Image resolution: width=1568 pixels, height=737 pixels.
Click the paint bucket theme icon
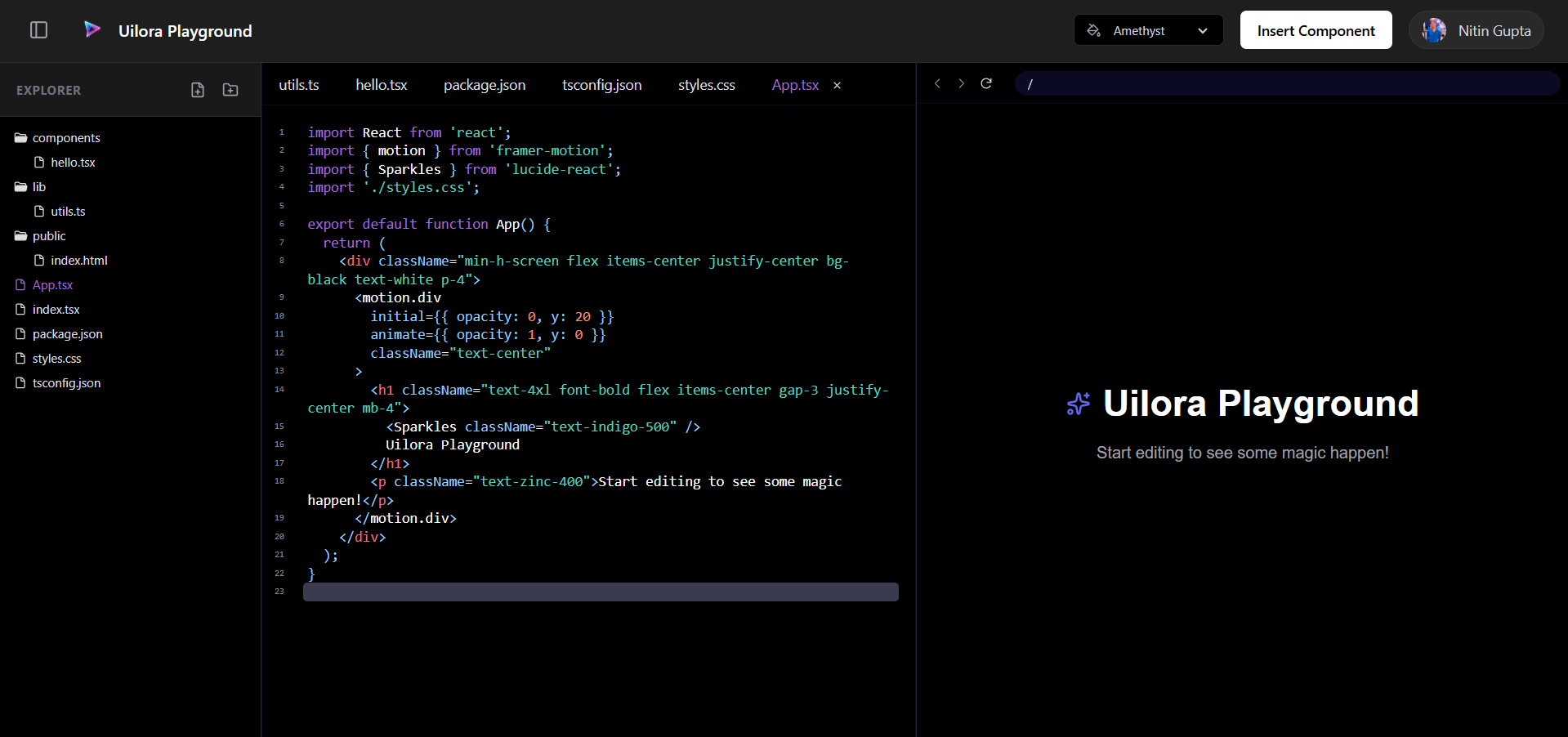[1093, 30]
